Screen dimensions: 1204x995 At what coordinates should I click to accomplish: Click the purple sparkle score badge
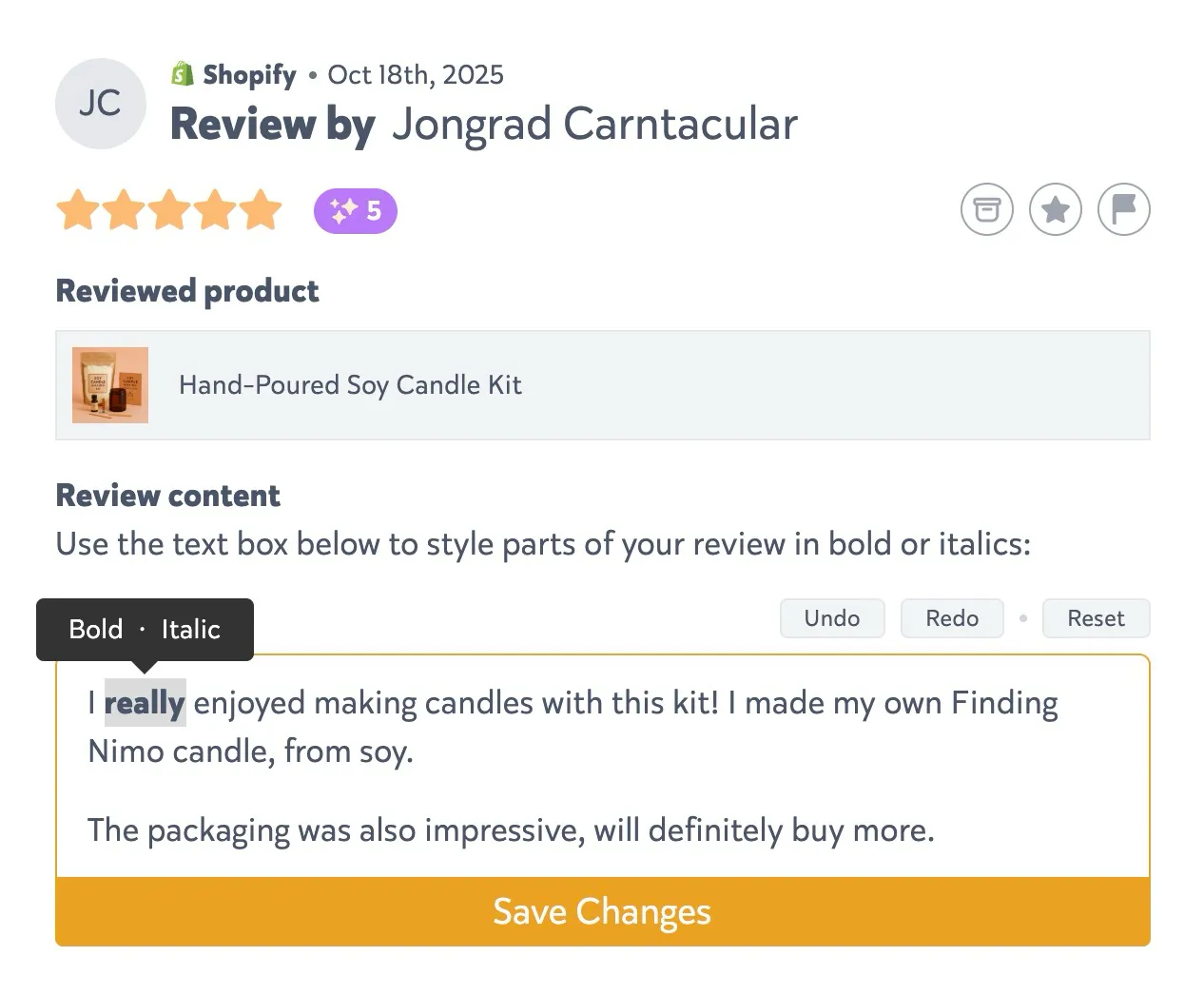click(x=355, y=210)
